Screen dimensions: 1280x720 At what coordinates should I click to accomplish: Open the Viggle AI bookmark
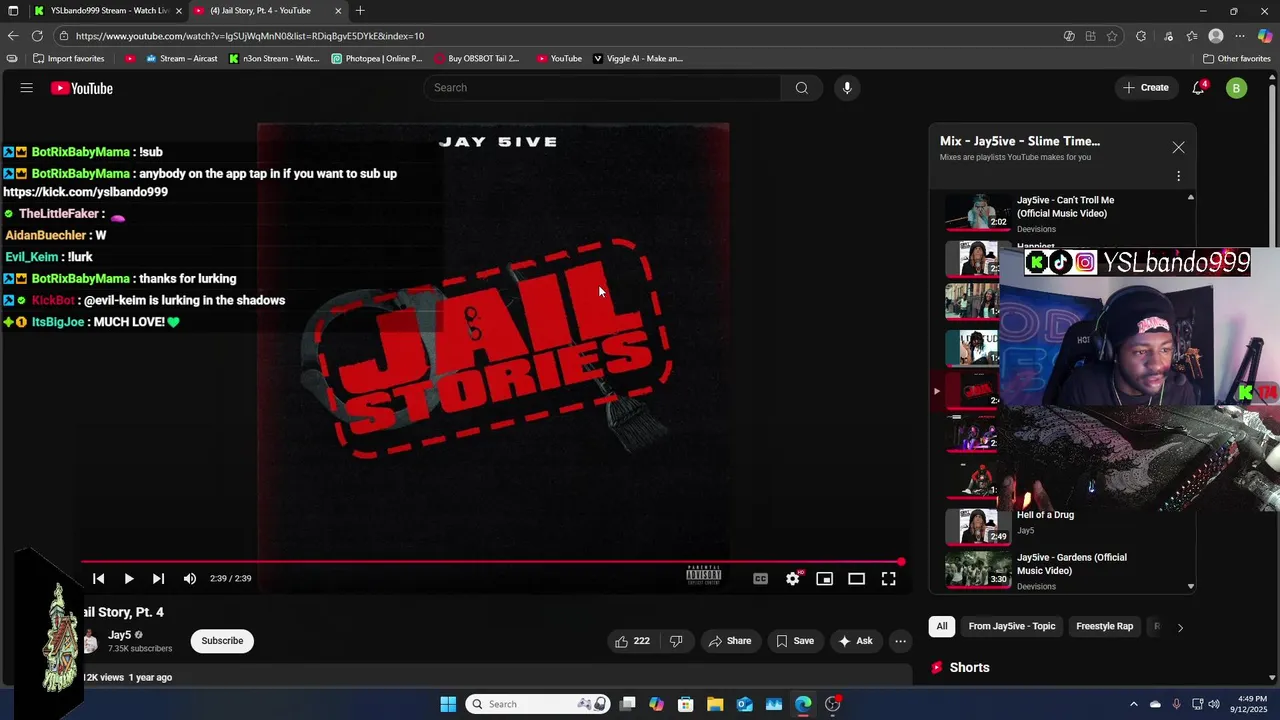pyautogui.click(x=638, y=59)
